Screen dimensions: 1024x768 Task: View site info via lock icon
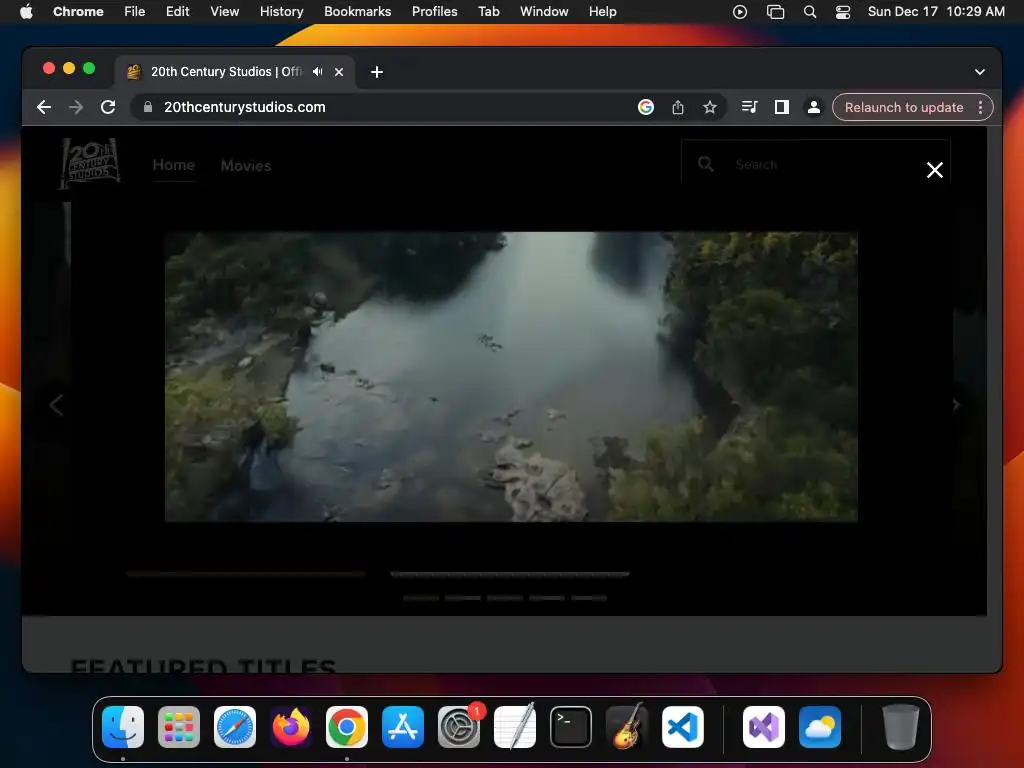pyautogui.click(x=148, y=107)
